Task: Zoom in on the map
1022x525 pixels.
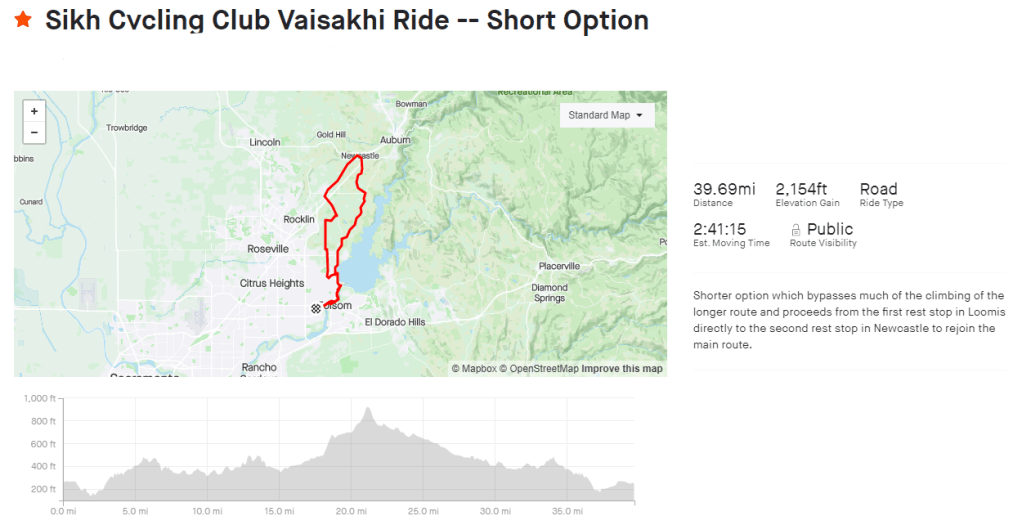Action: [34, 112]
